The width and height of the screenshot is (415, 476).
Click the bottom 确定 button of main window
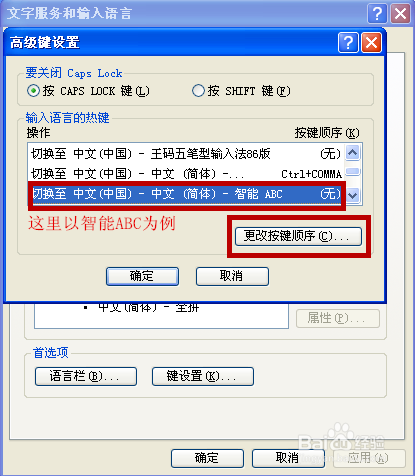tap(207, 458)
